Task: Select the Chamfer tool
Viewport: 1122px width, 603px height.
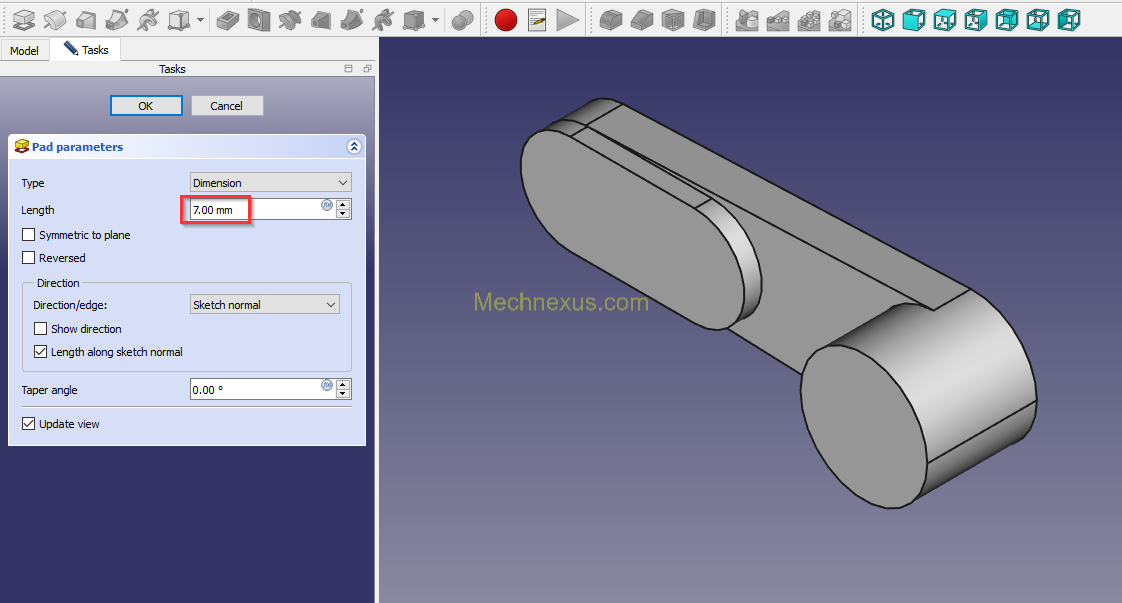Action: 642,20
